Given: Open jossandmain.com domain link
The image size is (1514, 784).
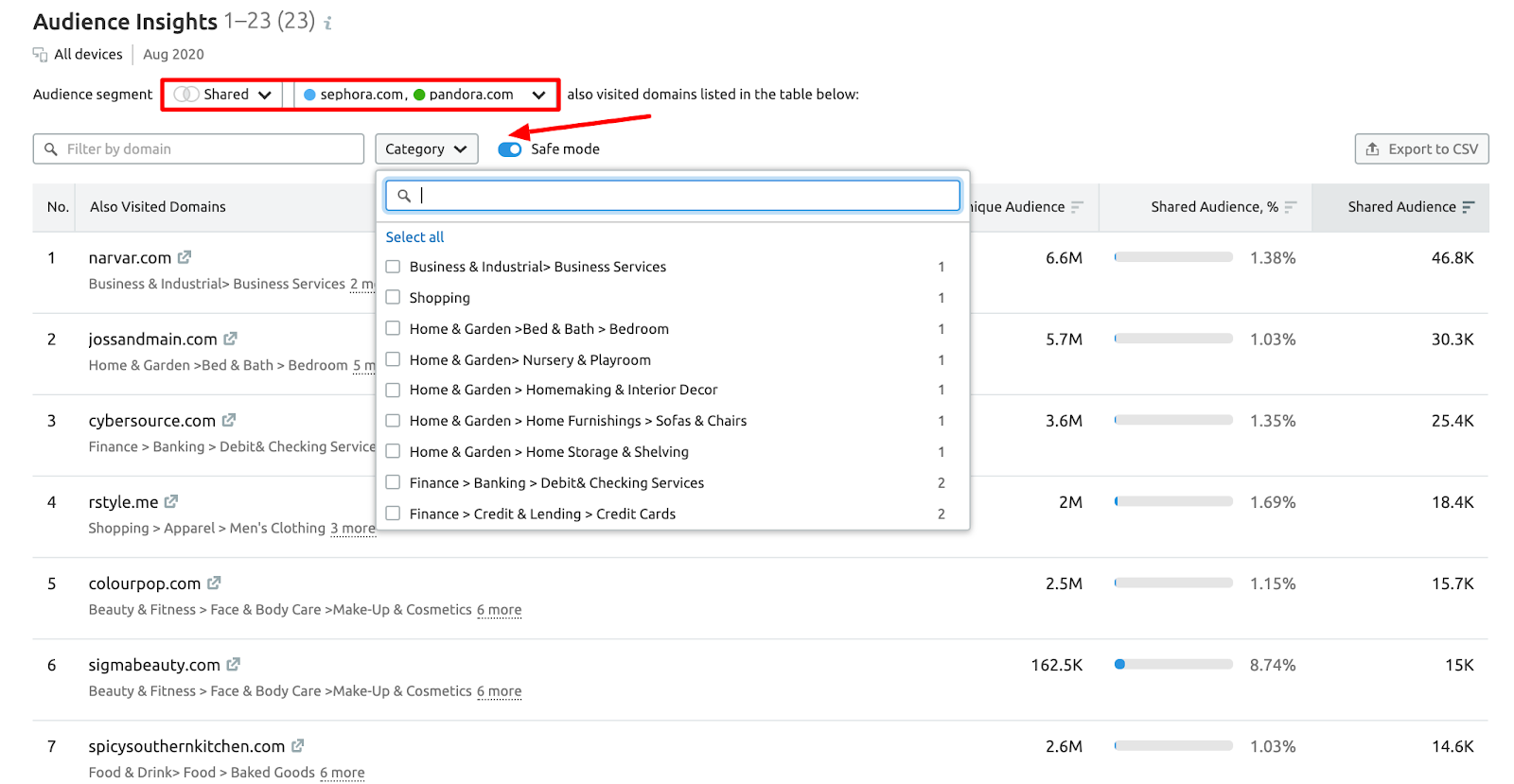Looking at the screenshot, I should [x=152, y=340].
